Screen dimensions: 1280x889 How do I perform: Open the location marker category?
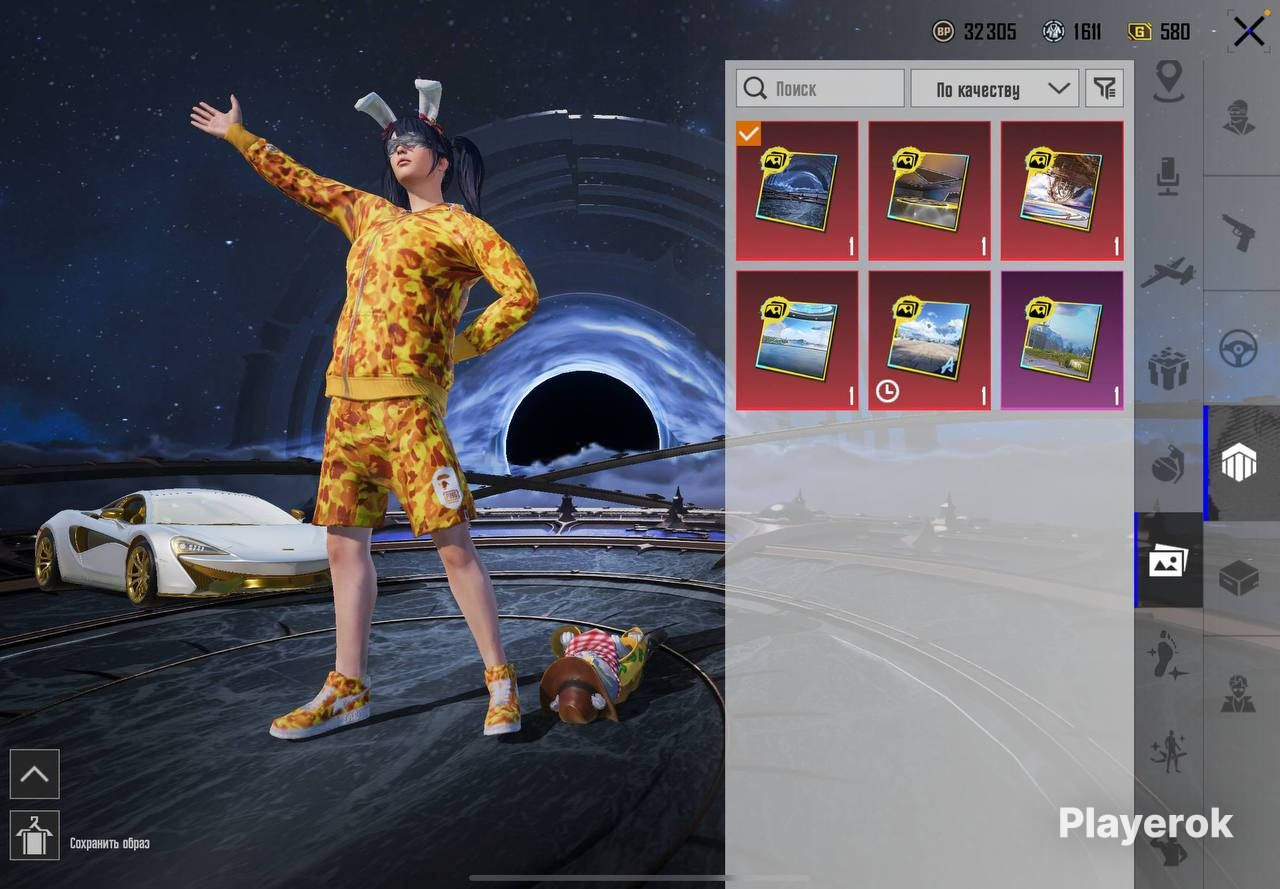point(1168,81)
